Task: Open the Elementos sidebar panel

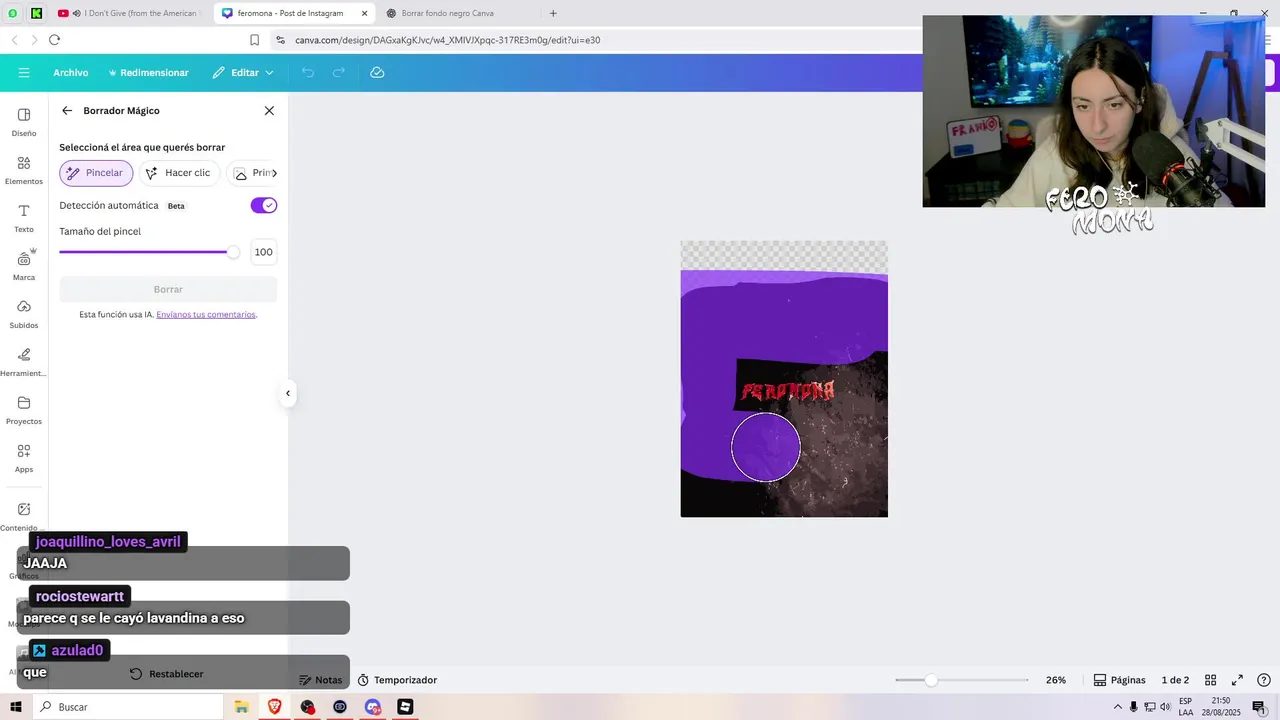Action: [24, 170]
